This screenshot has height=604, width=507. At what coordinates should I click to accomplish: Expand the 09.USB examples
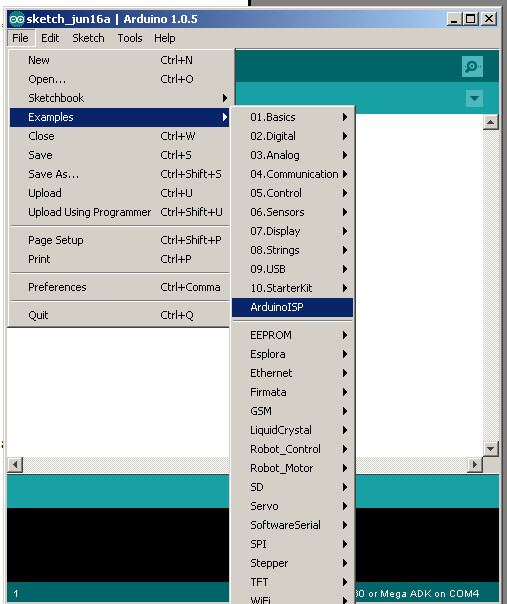point(292,269)
